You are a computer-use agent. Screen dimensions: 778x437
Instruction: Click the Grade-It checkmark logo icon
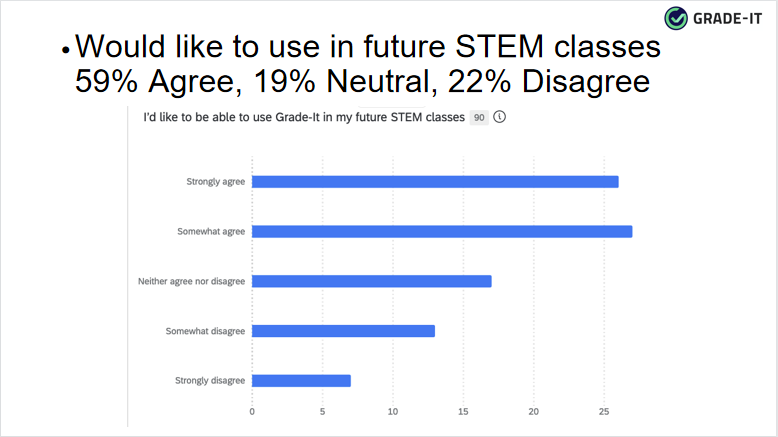tap(676, 17)
